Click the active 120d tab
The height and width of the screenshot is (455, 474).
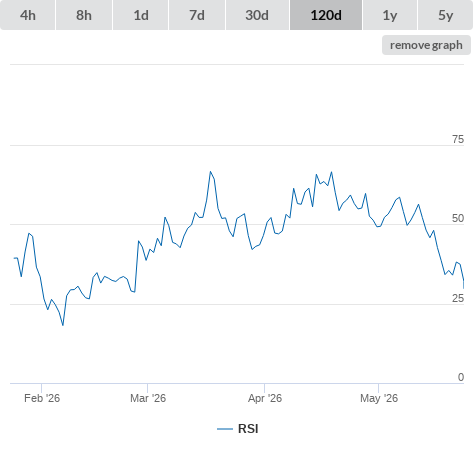coord(326,15)
